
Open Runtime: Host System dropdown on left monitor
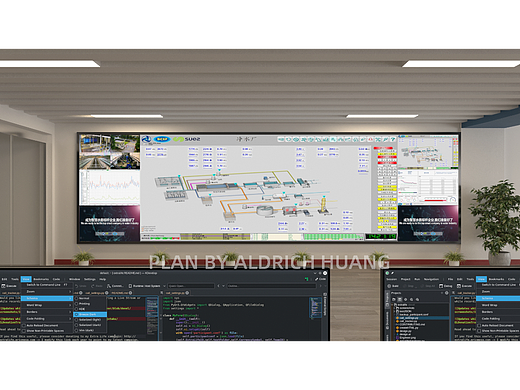(x=147, y=286)
